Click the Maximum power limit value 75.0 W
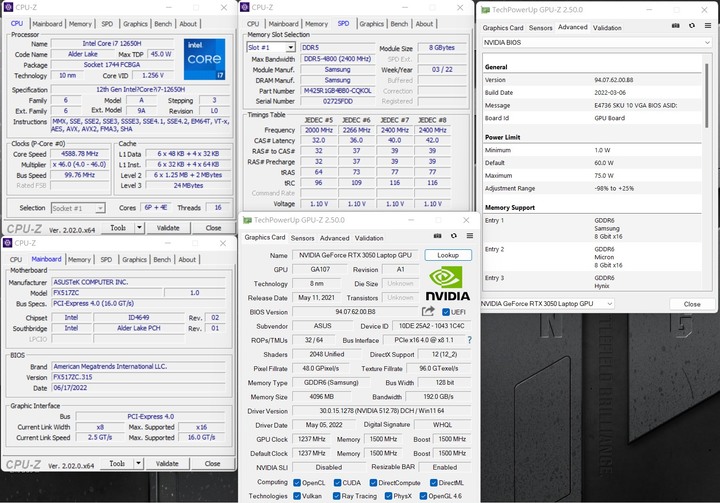The height and width of the screenshot is (503, 720). [x=604, y=175]
